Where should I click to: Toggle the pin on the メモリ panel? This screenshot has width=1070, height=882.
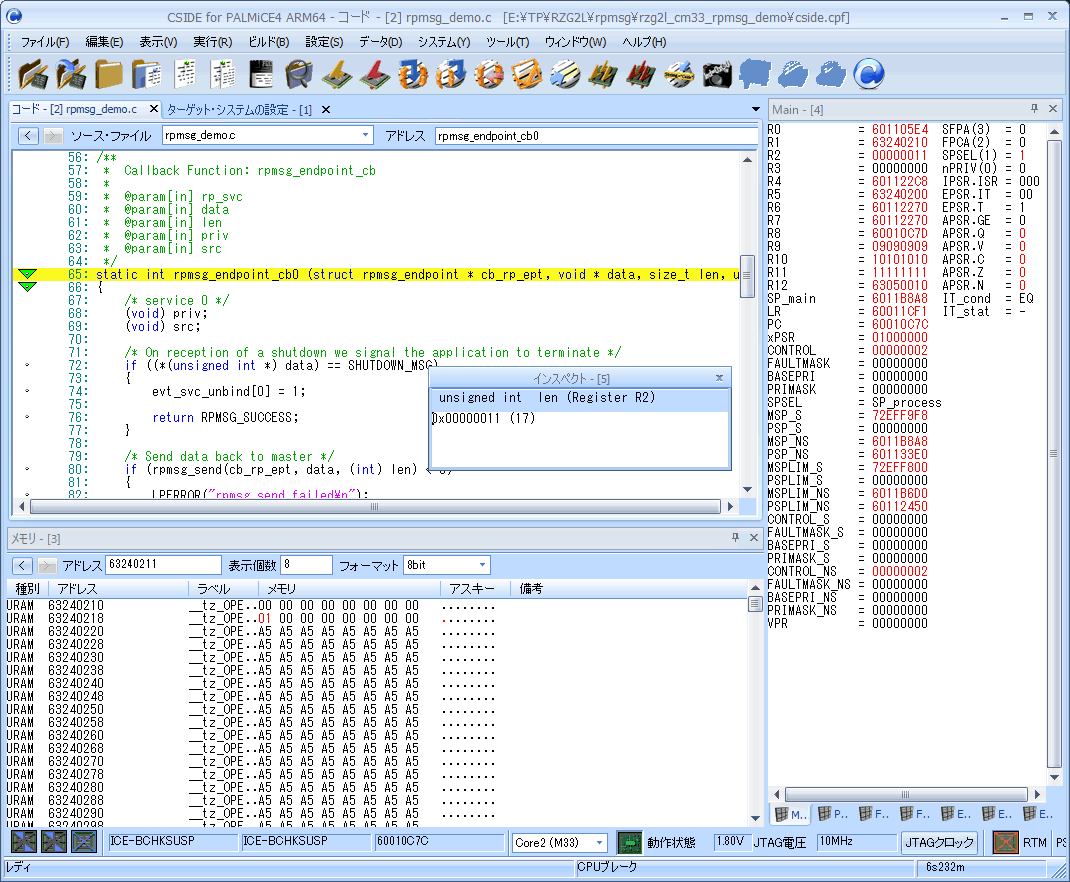[x=735, y=538]
